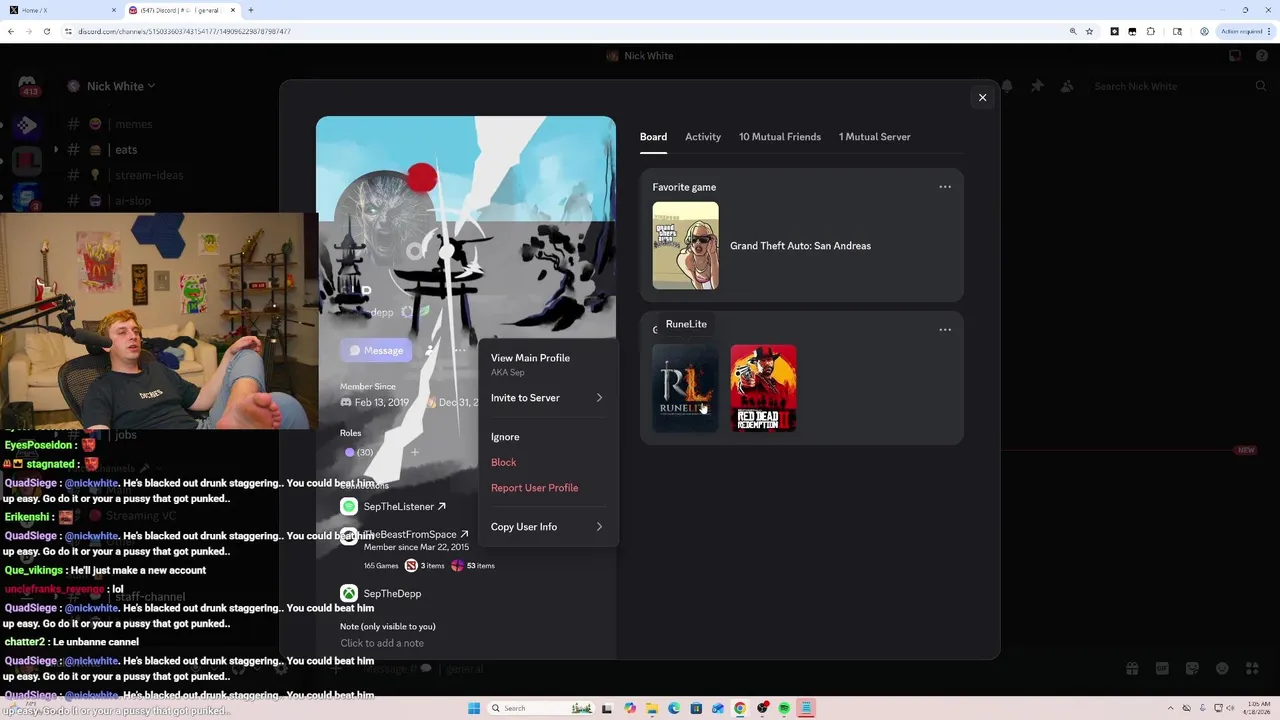Open the stream-ideas channel
The height and width of the screenshot is (720, 1280).
pyautogui.click(x=149, y=175)
